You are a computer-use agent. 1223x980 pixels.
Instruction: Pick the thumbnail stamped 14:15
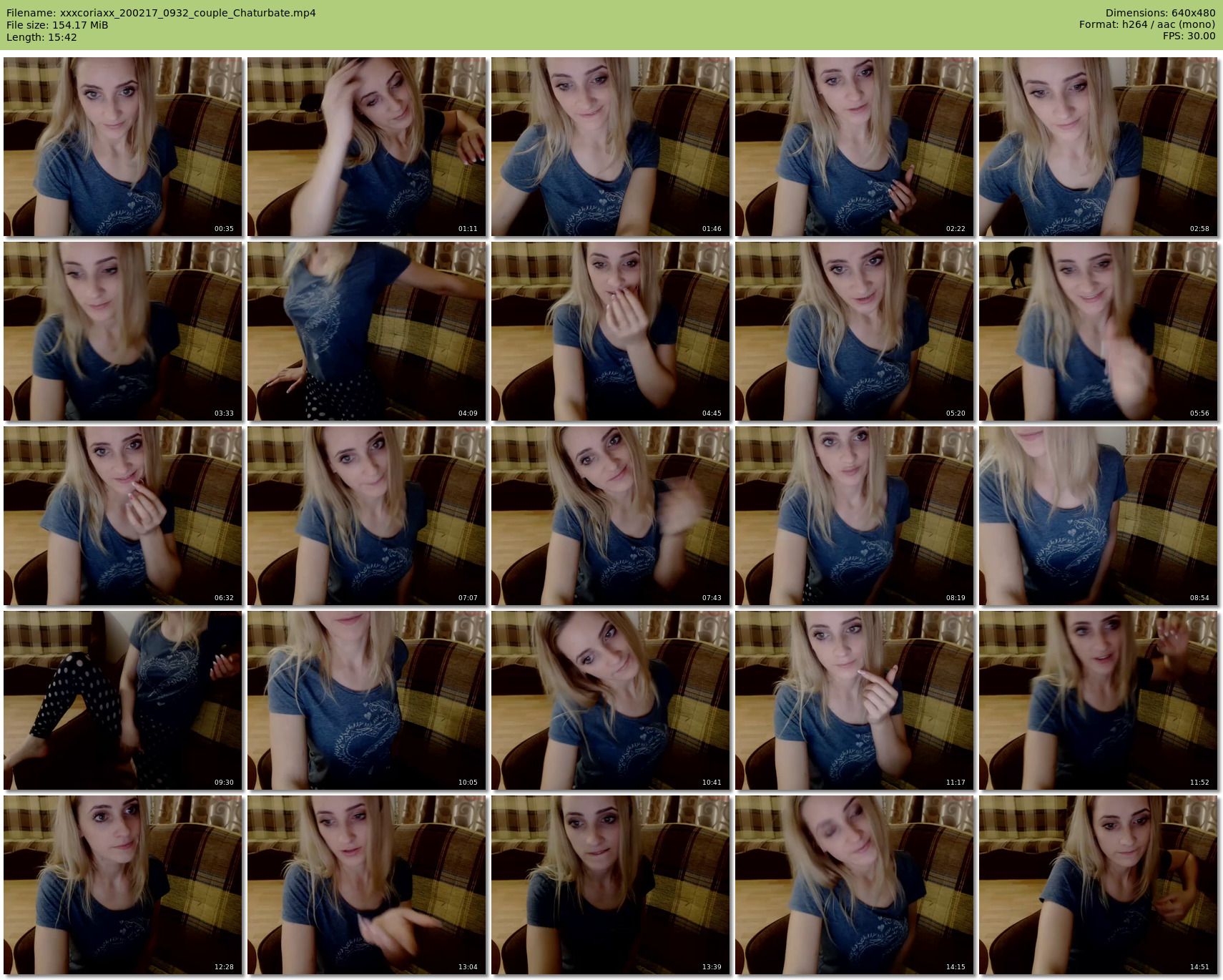(x=855, y=885)
